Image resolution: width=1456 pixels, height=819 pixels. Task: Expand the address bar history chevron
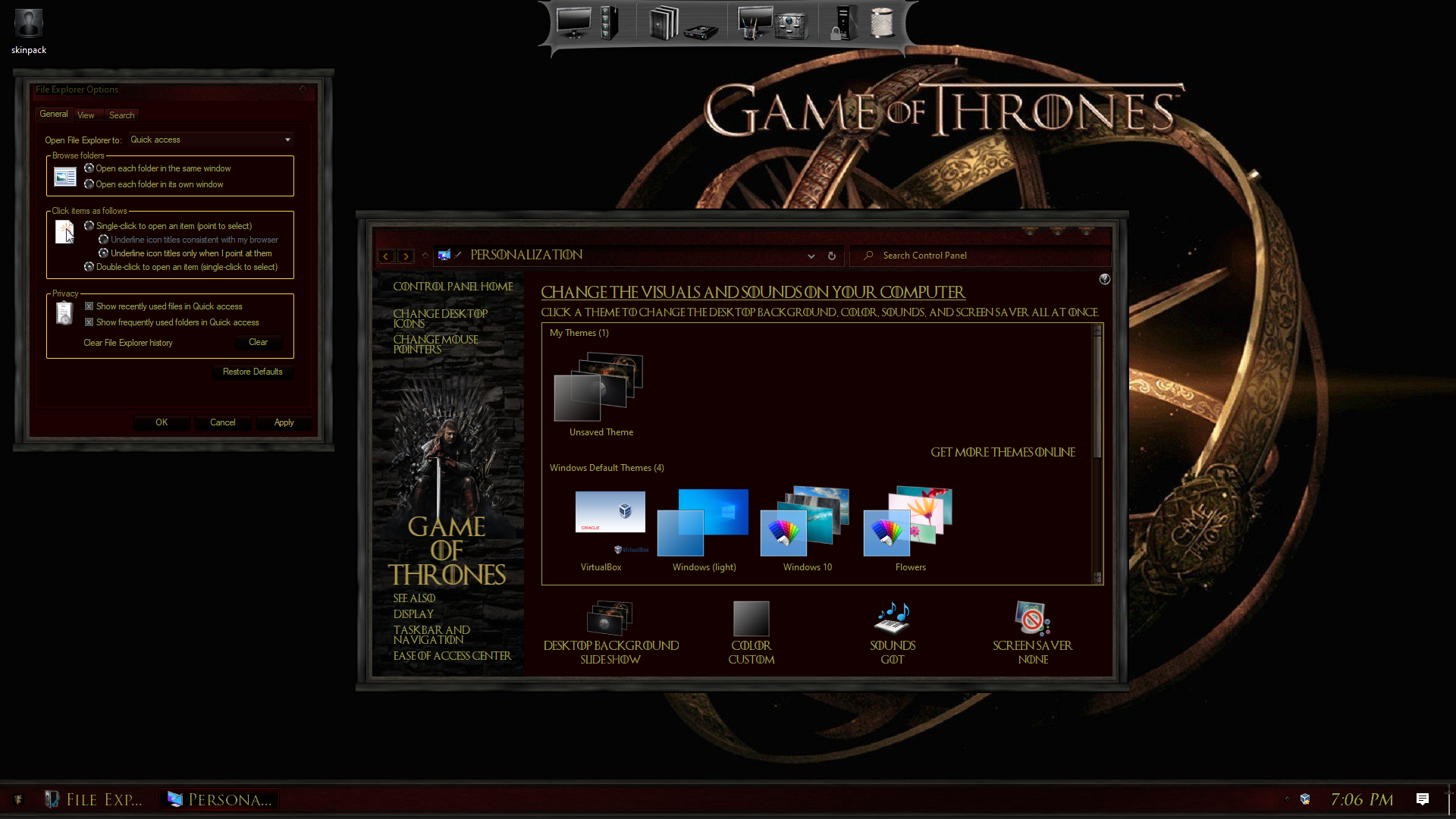[x=811, y=256]
